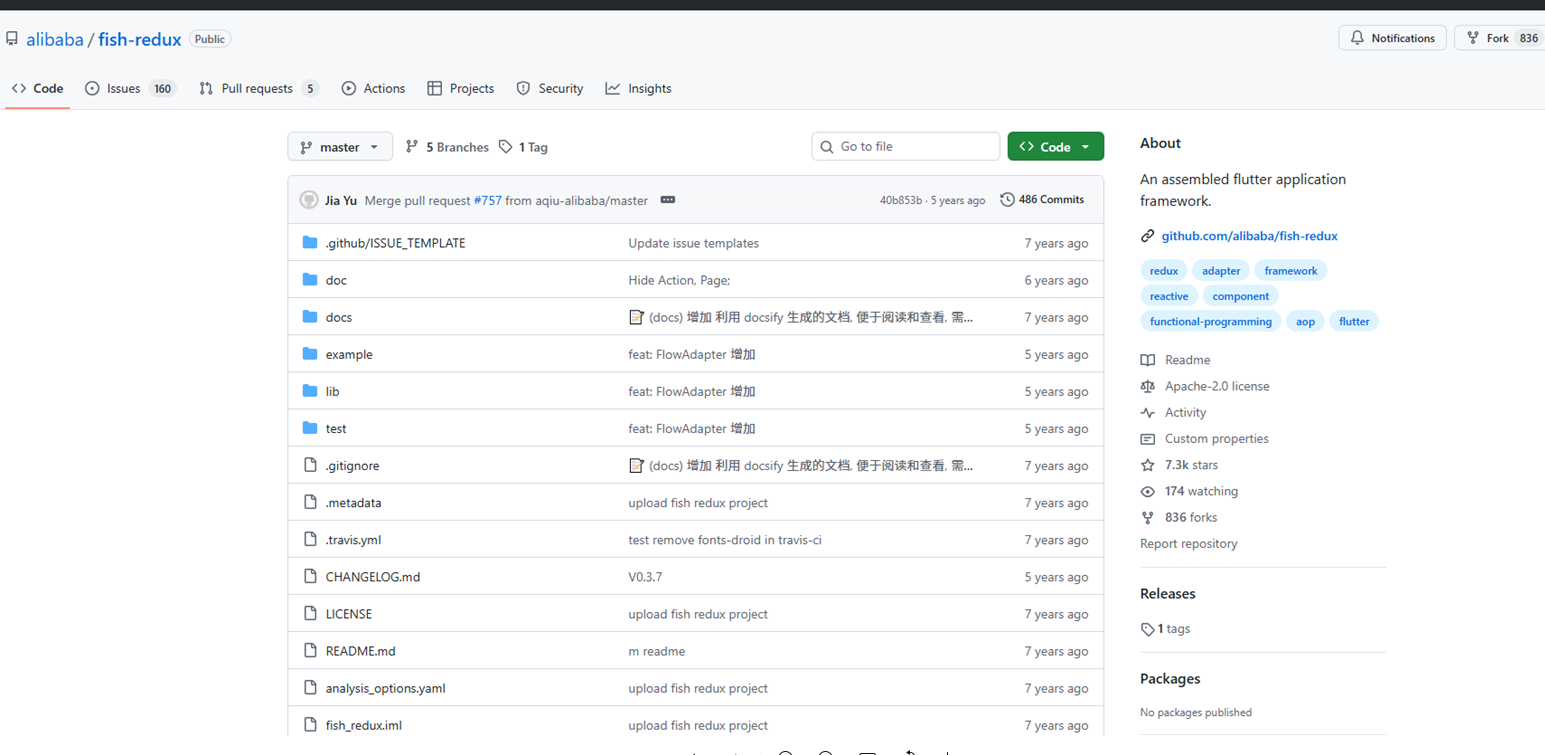Open pull request #757 link
1545x755 pixels.
(488, 200)
